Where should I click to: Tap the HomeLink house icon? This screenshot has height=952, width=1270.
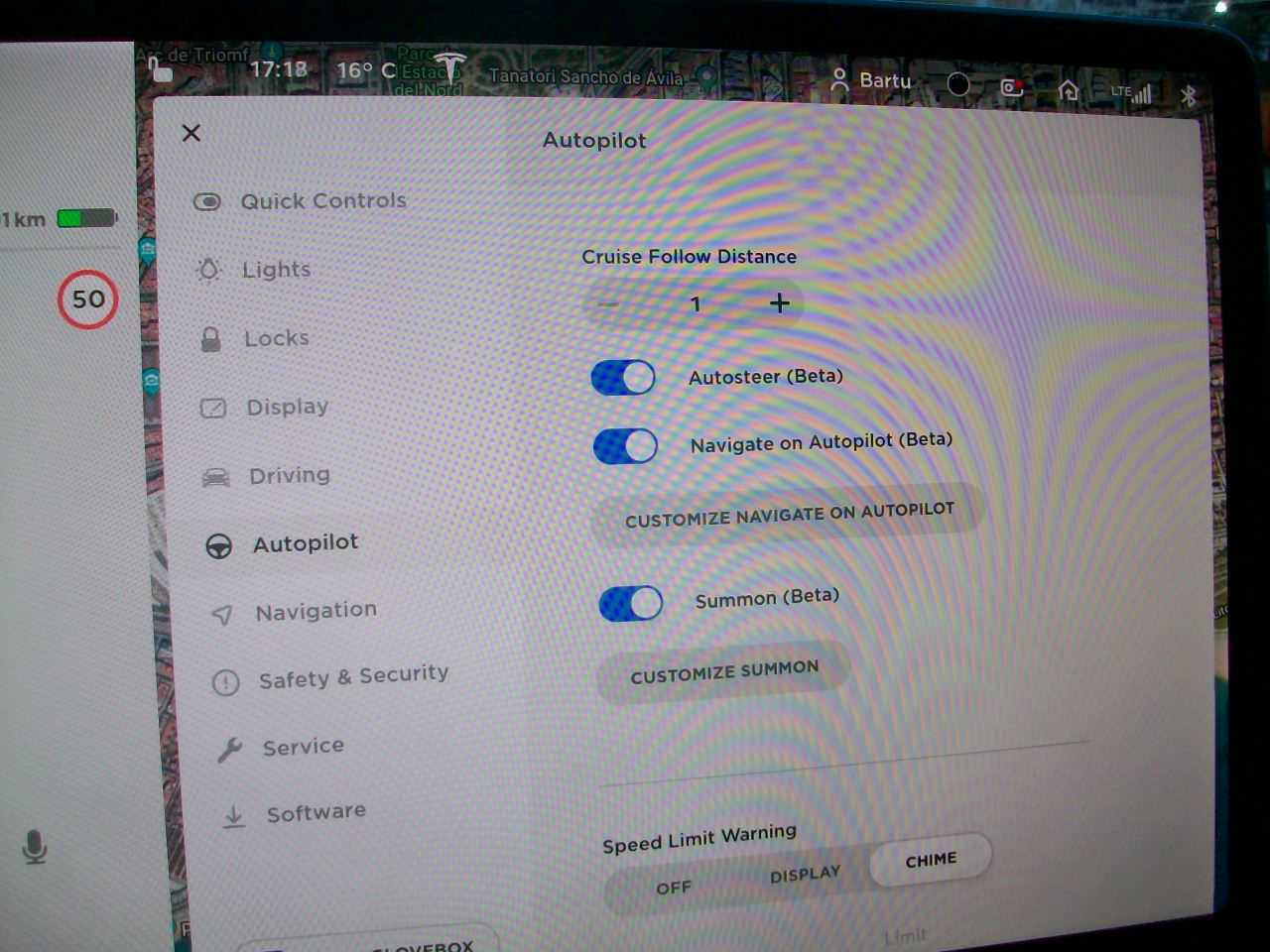pos(1068,90)
